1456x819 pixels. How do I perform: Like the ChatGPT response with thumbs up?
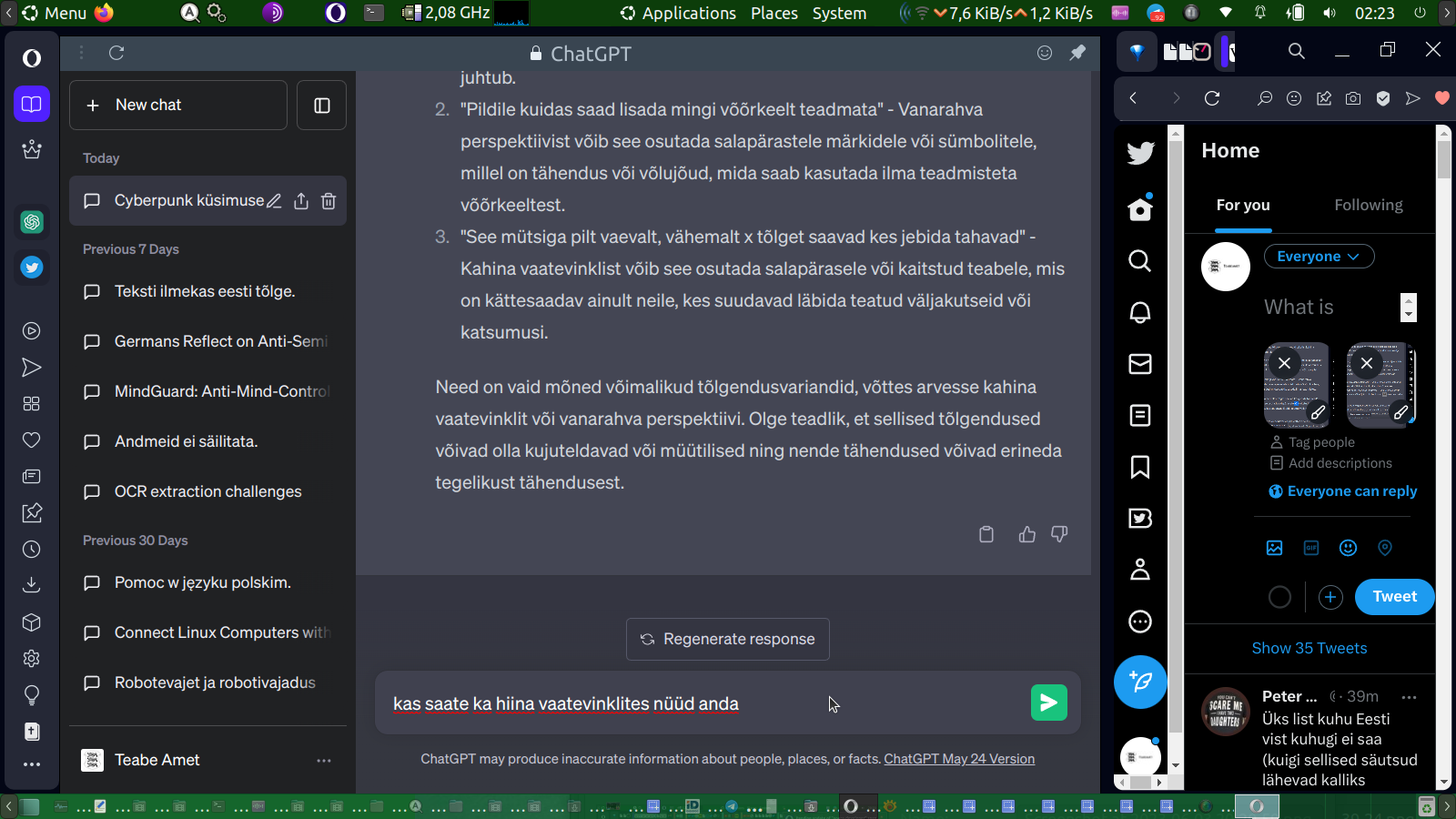pyautogui.click(x=1027, y=534)
